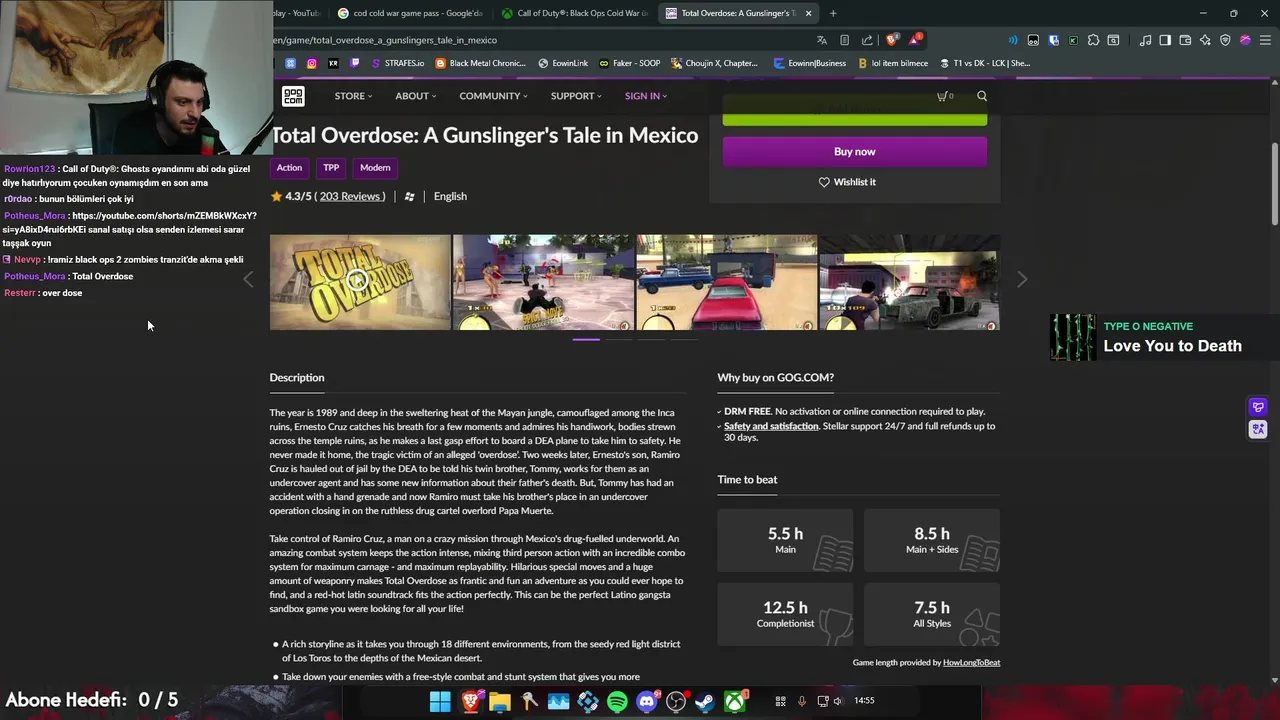The width and height of the screenshot is (1280, 720).
Task: Expand the COMMUNITY dropdown menu
Action: point(494,96)
